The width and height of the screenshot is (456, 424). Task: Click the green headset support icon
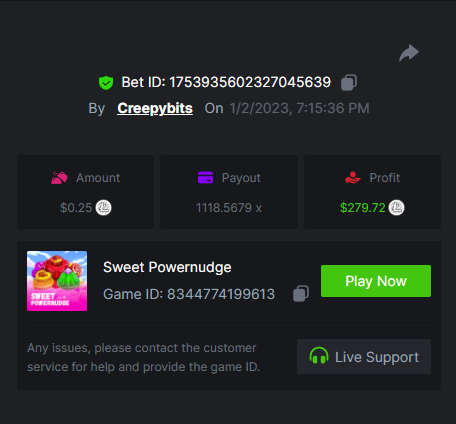point(319,356)
